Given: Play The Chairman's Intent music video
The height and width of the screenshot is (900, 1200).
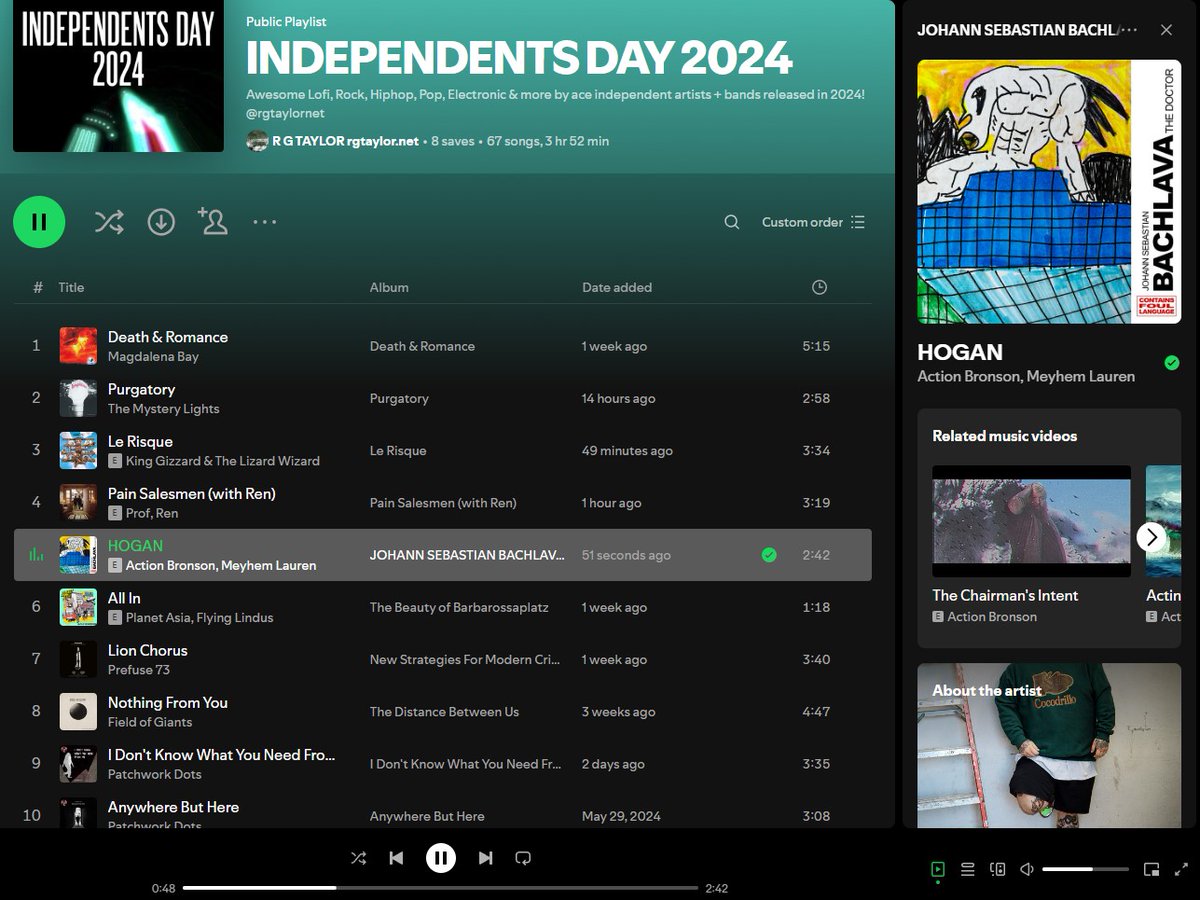Looking at the screenshot, I should pyautogui.click(x=1031, y=520).
